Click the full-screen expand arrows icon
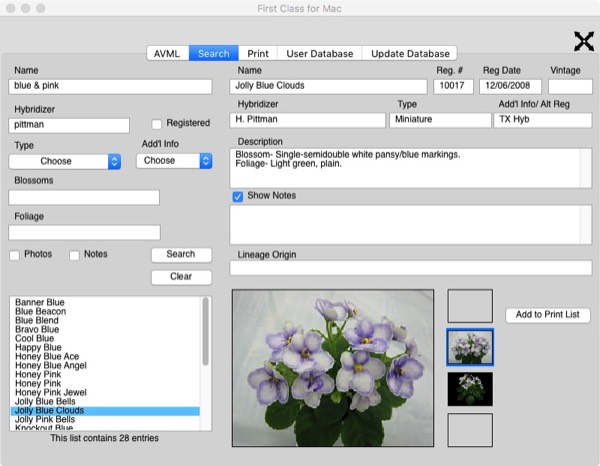The image size is (600, 466). click(x=584, y=41)
